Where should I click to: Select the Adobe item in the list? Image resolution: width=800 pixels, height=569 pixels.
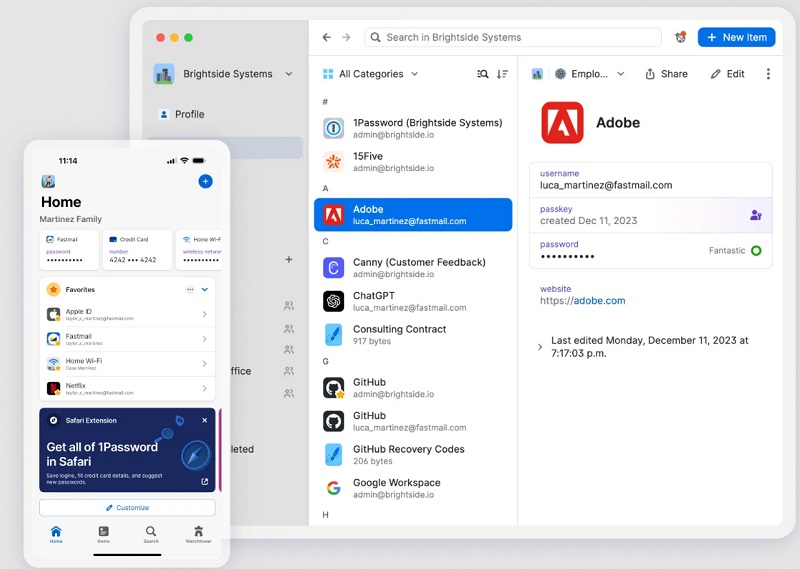[x=413, y=215]
